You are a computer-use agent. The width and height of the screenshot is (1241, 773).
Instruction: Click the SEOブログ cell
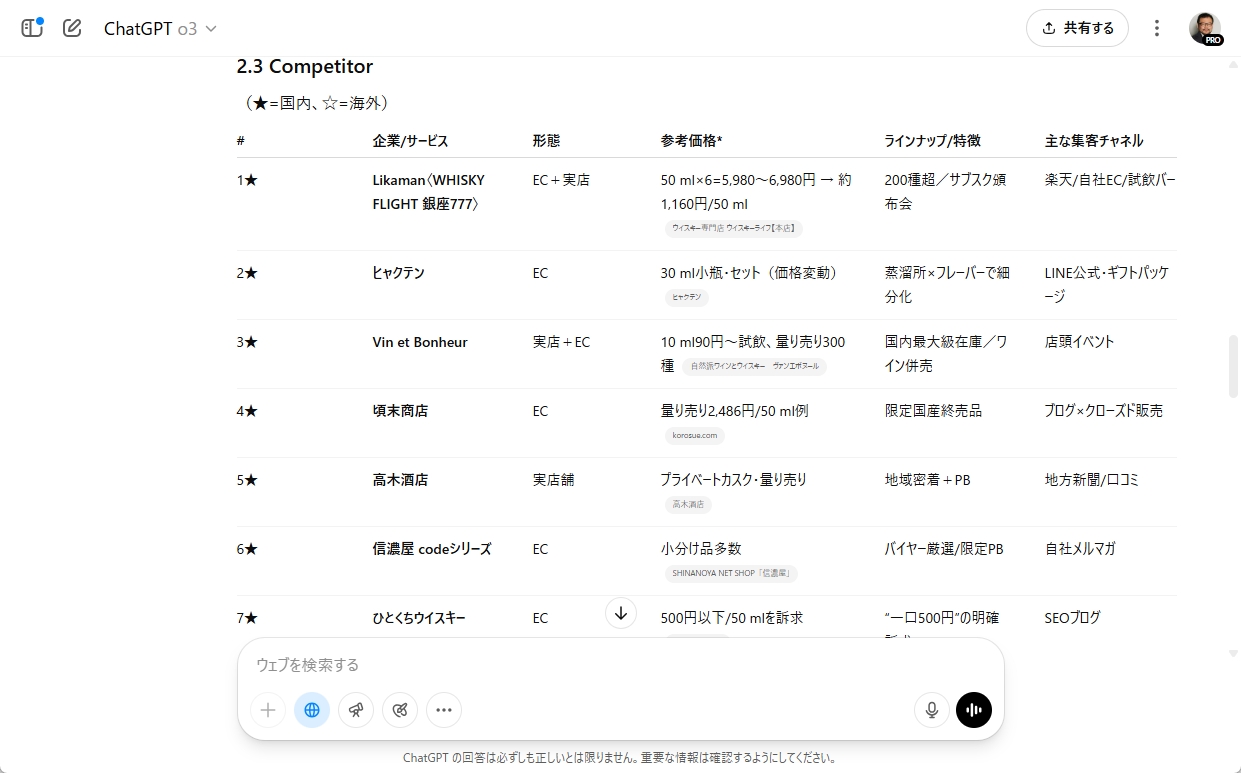click(x=1073, y=618)
